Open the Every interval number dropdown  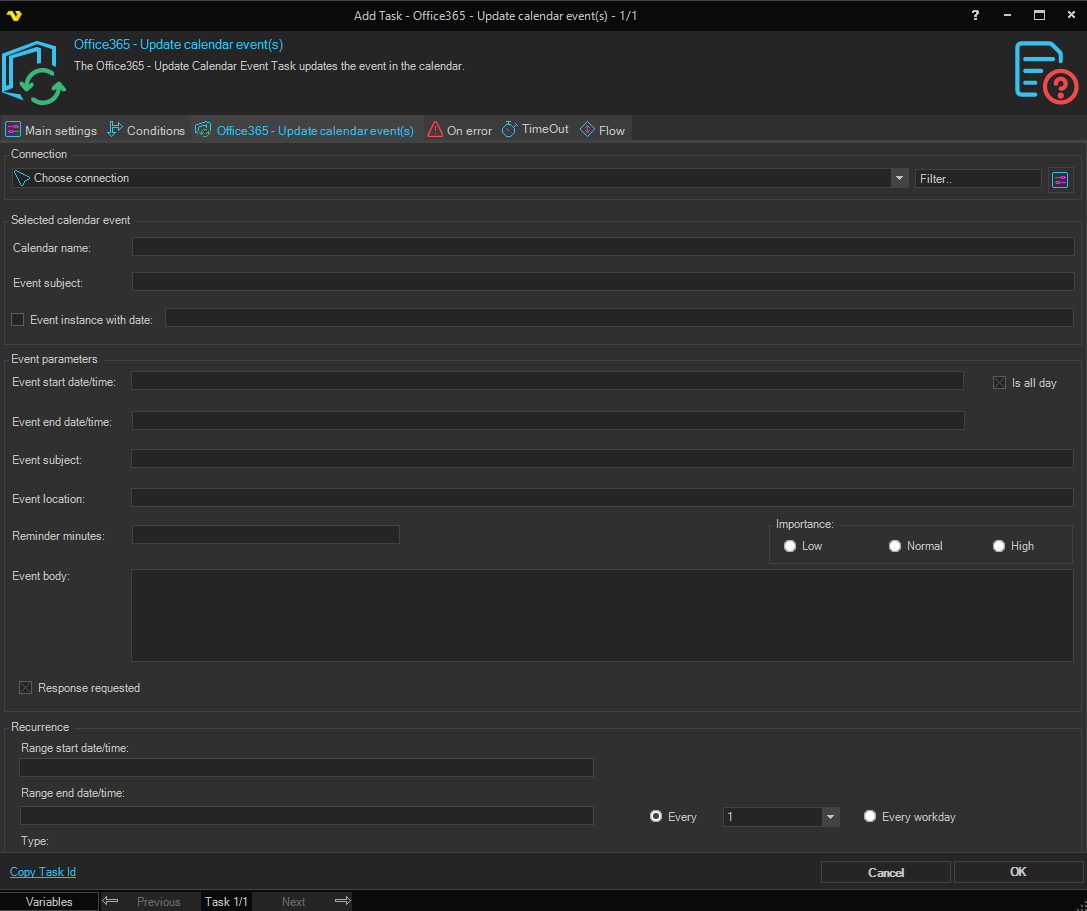click(830, 817)
